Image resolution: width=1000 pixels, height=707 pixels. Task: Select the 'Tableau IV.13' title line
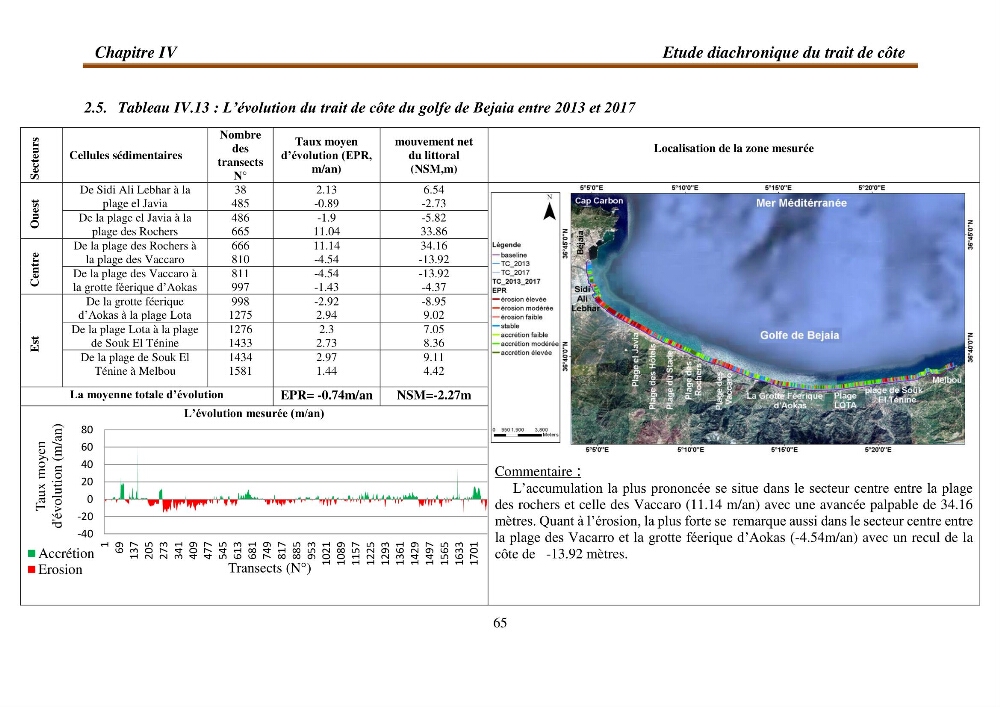(360, 107)
